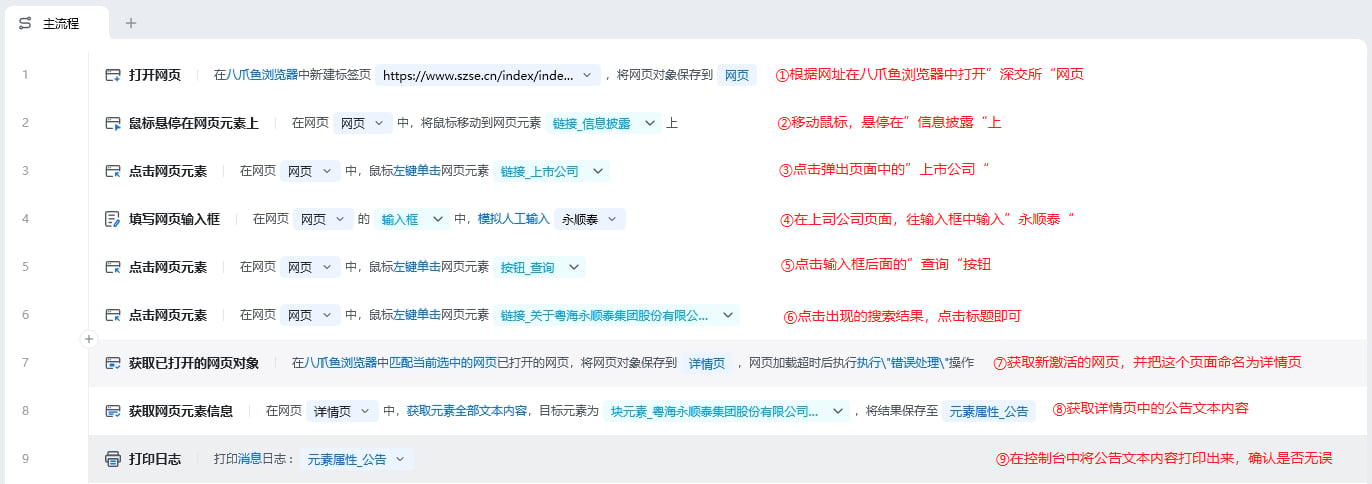Click 模拟人工输入 option in line 4

514,219
